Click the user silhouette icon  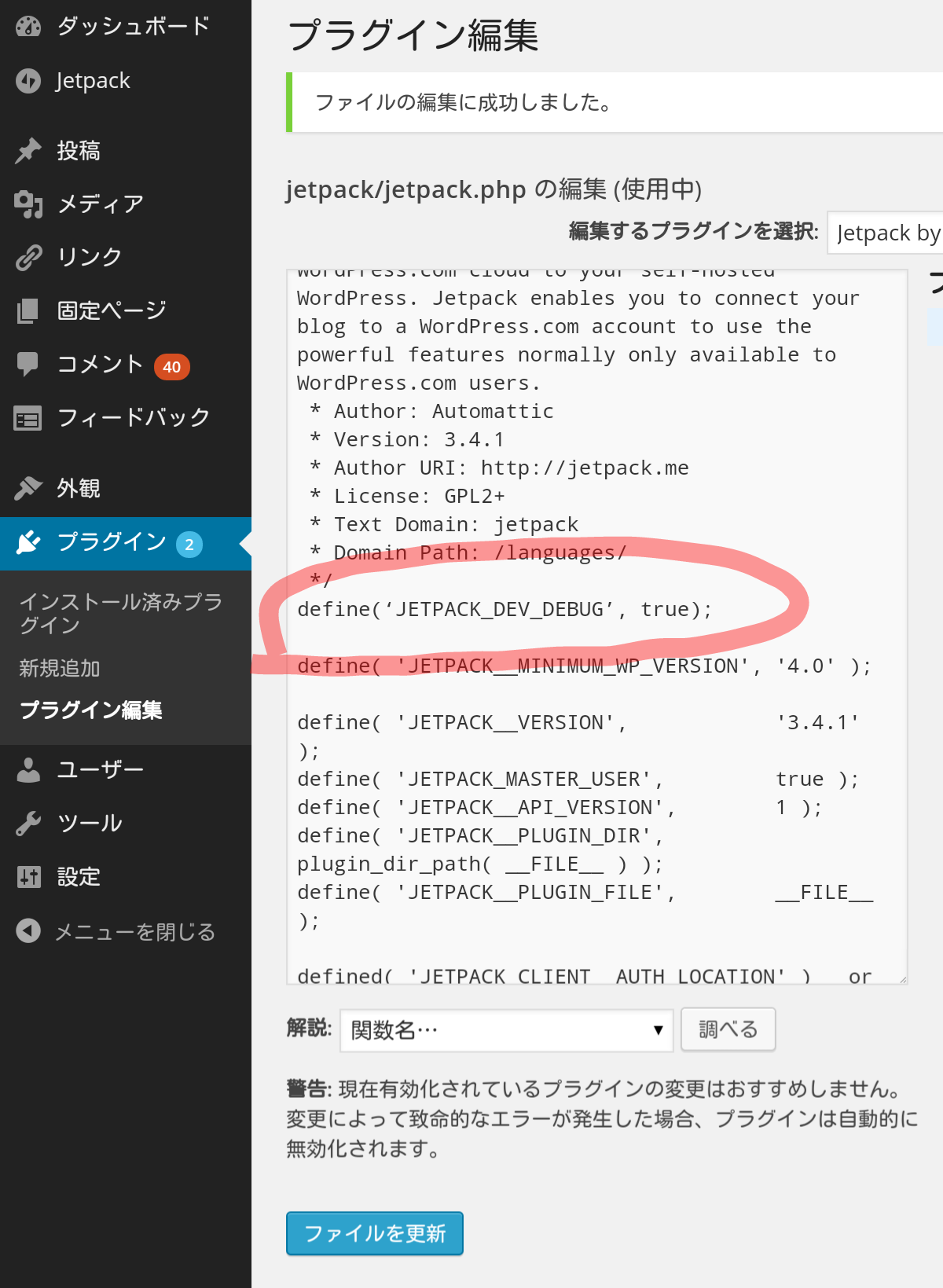coord(28,769)
